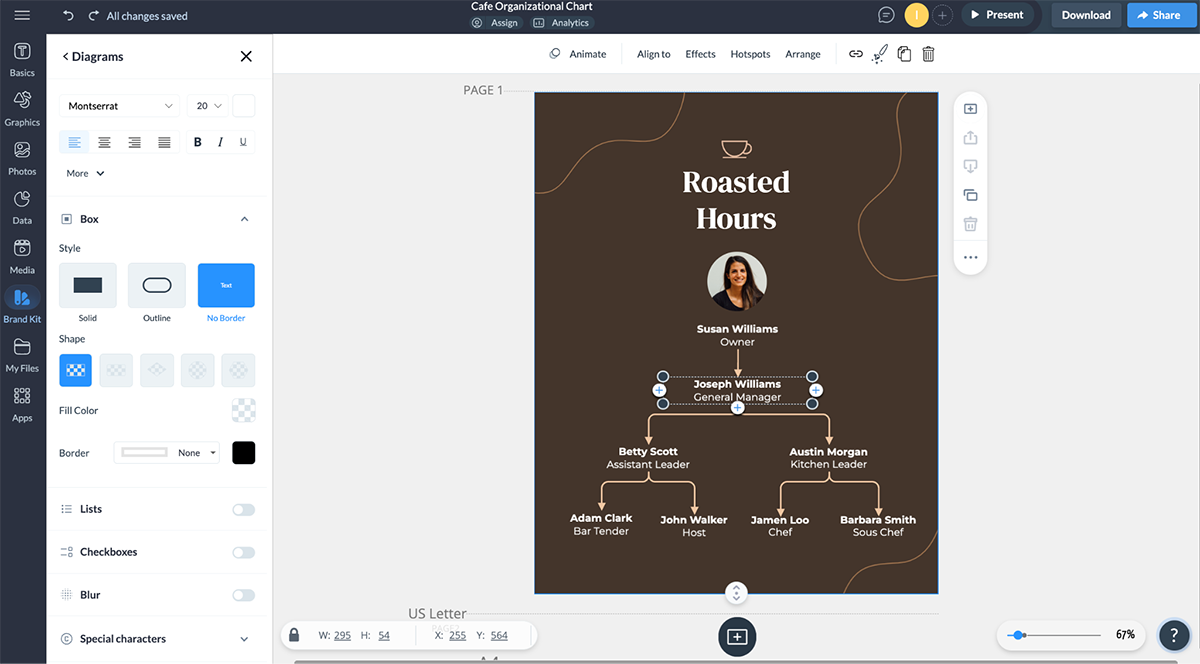Turn on the Checkboxes toggle

243,552
